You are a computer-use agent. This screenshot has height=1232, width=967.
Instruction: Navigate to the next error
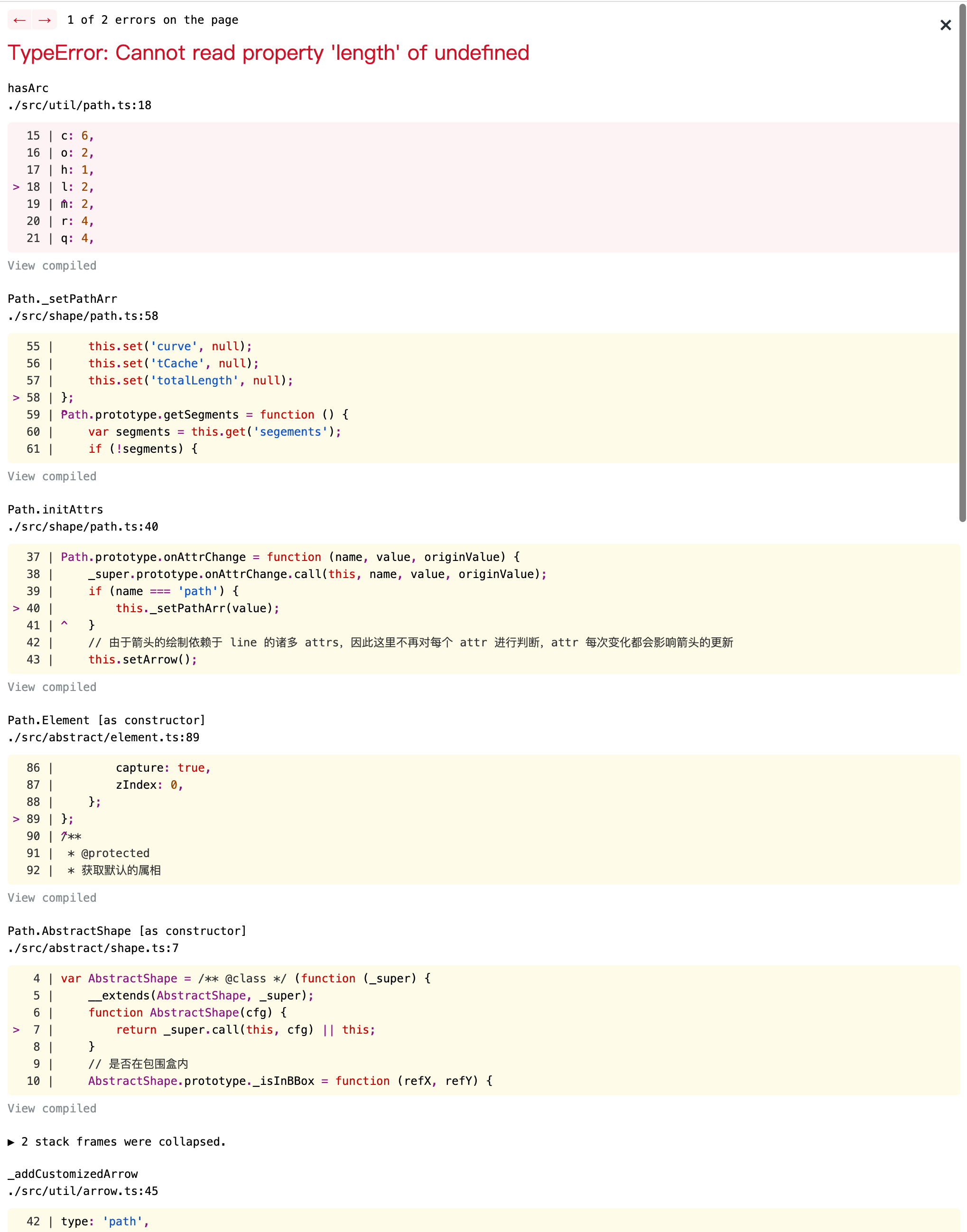click(x=45, y=20)
